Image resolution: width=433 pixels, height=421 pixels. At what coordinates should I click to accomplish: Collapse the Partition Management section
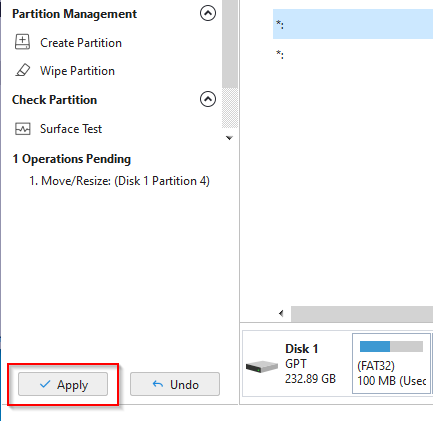(x=208, y=13)
